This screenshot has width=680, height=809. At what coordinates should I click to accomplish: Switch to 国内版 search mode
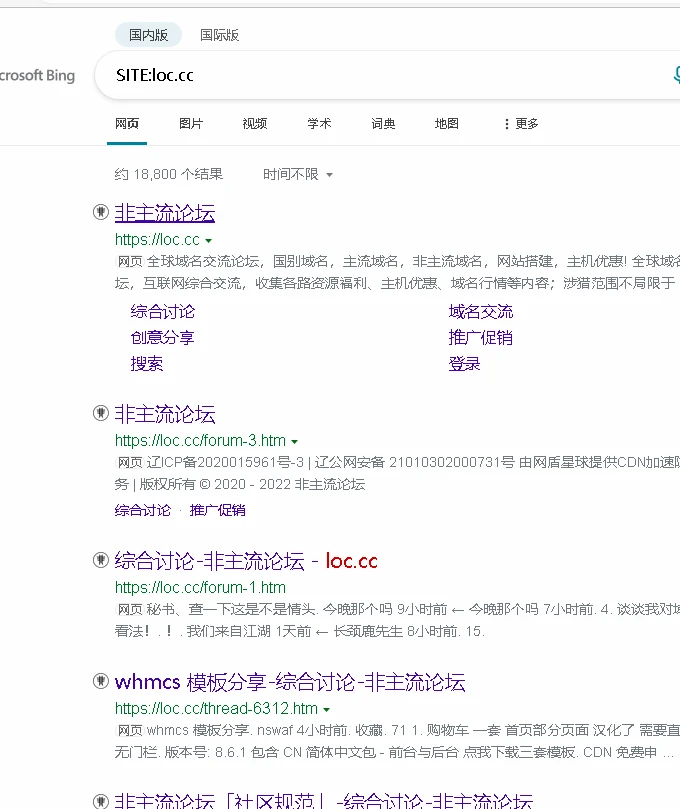click(x=148, y=35)
